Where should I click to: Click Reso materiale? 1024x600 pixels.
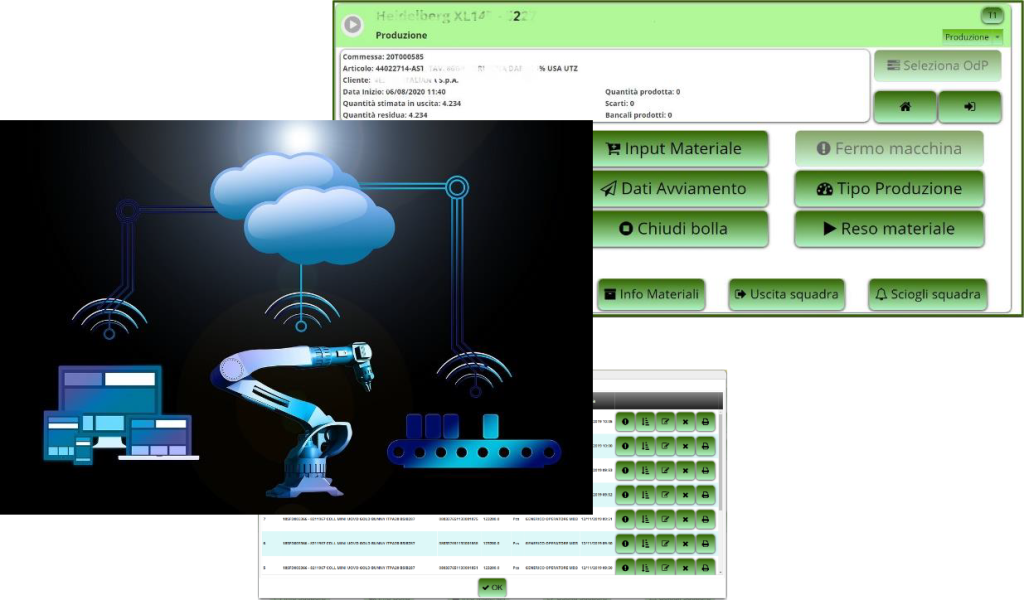[888, 229]
